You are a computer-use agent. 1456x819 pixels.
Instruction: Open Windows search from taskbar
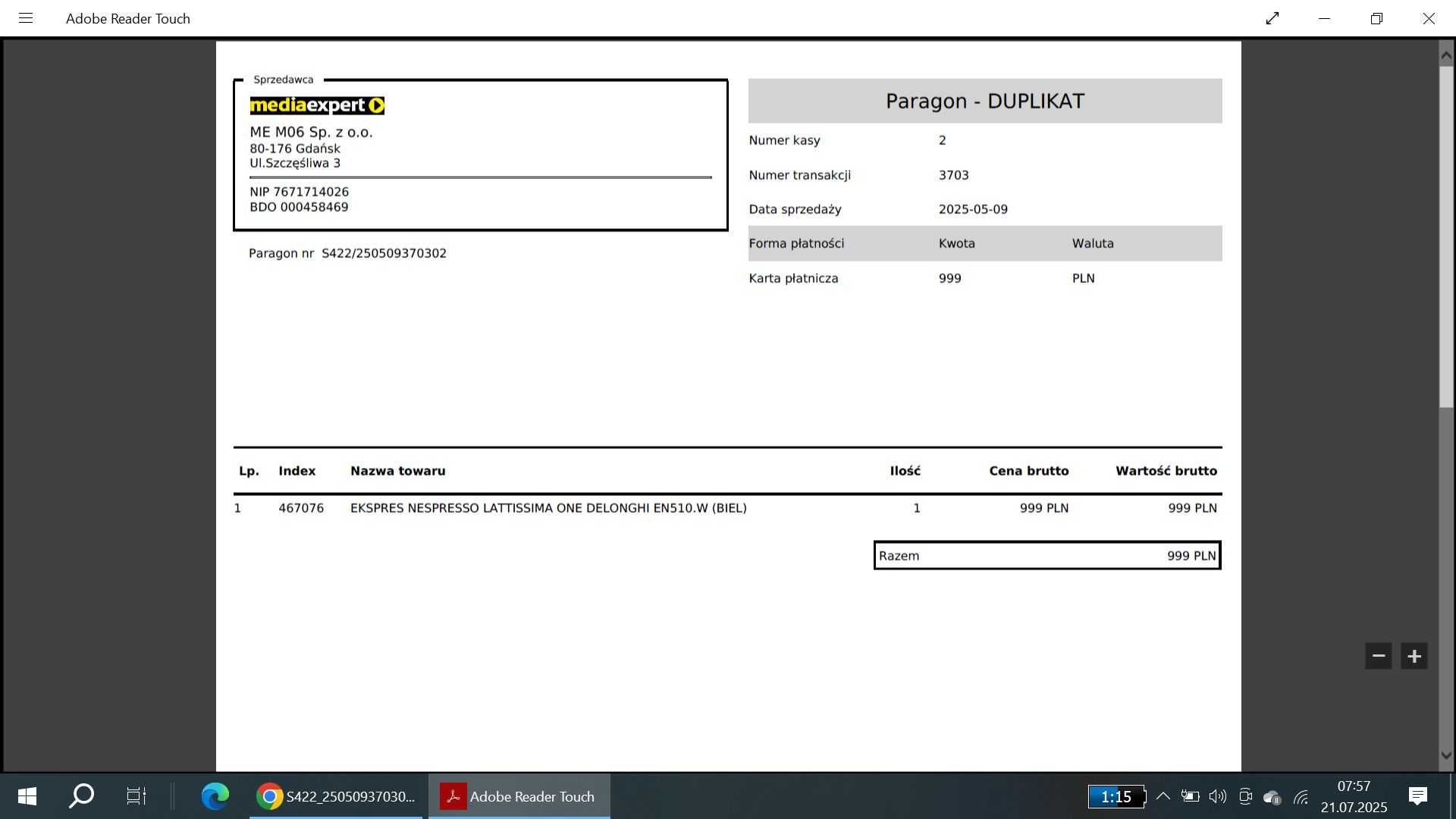[81, 796]
